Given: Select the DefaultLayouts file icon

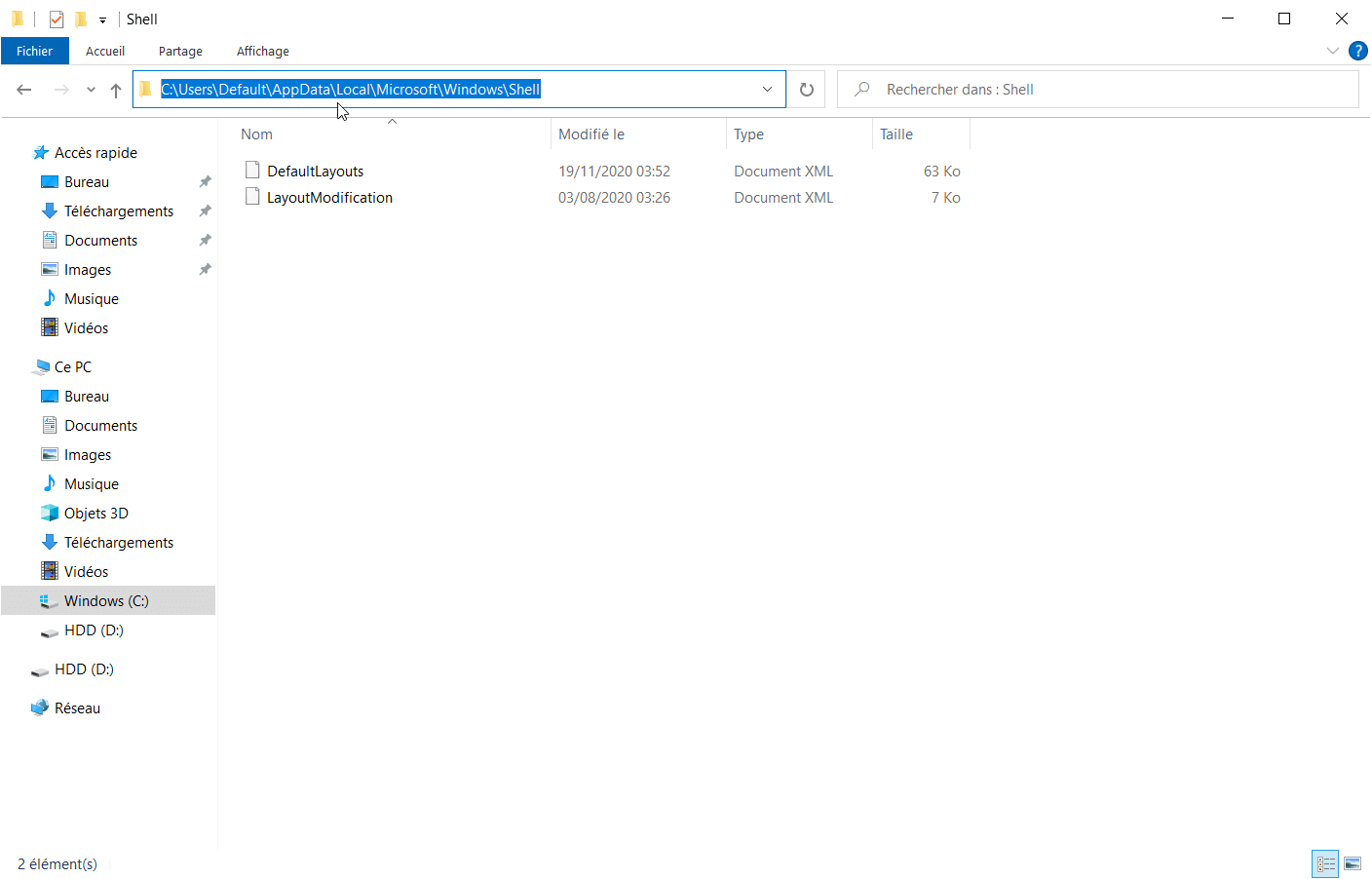Looking at the screenshot, I should (252, 171).
